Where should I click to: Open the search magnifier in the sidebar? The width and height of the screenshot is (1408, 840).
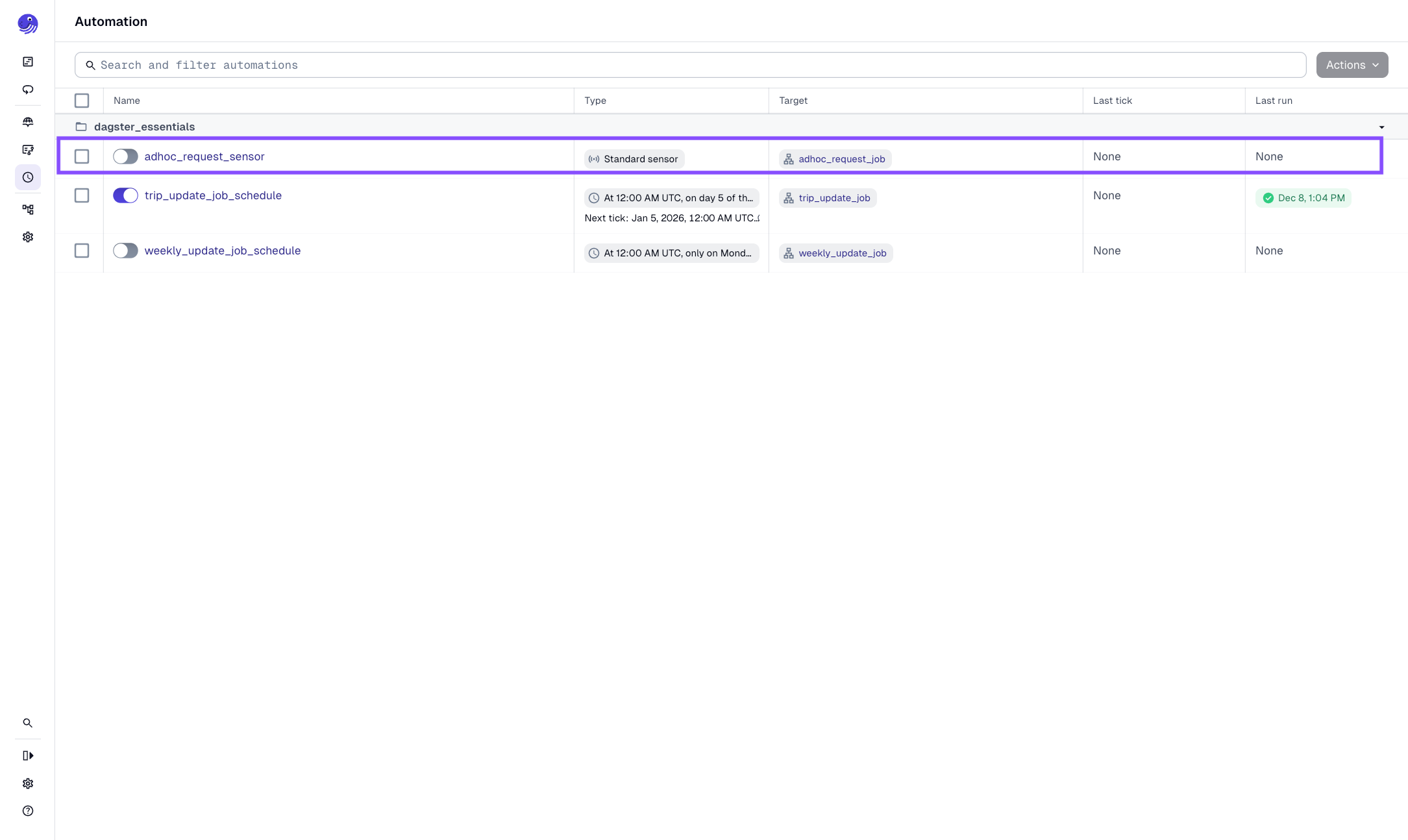click(28, 723)
